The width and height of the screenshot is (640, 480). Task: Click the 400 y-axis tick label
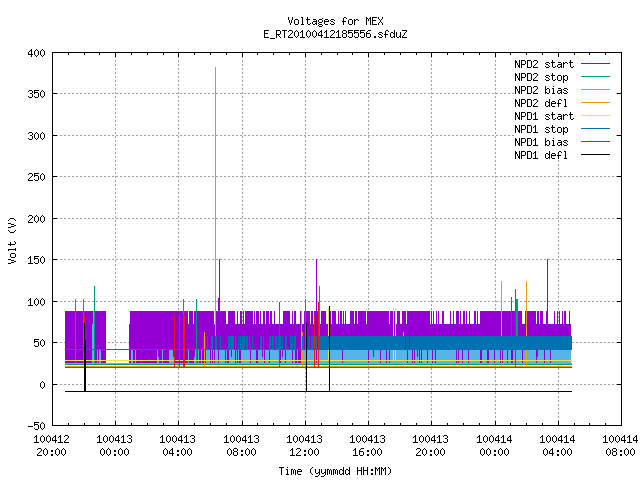(37, 53)
